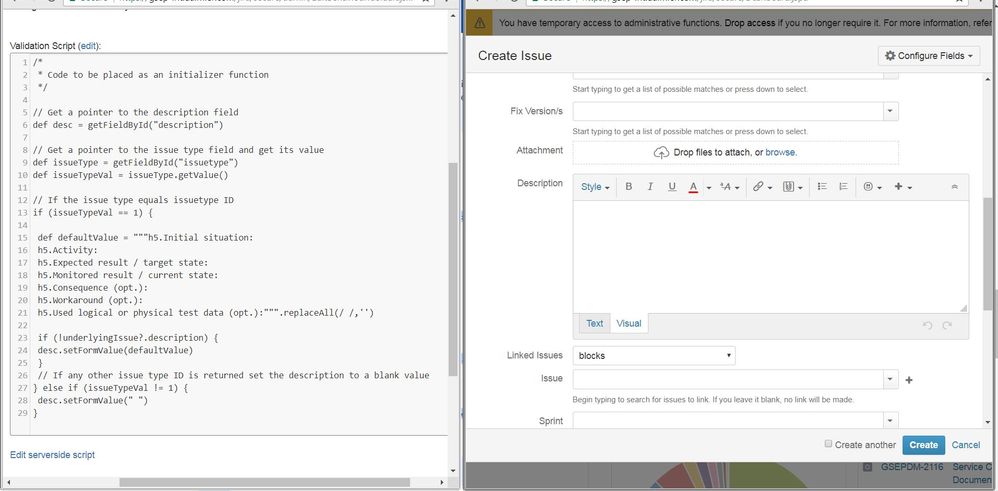Open the attachment paperclip dropdown

pos(792,187)
